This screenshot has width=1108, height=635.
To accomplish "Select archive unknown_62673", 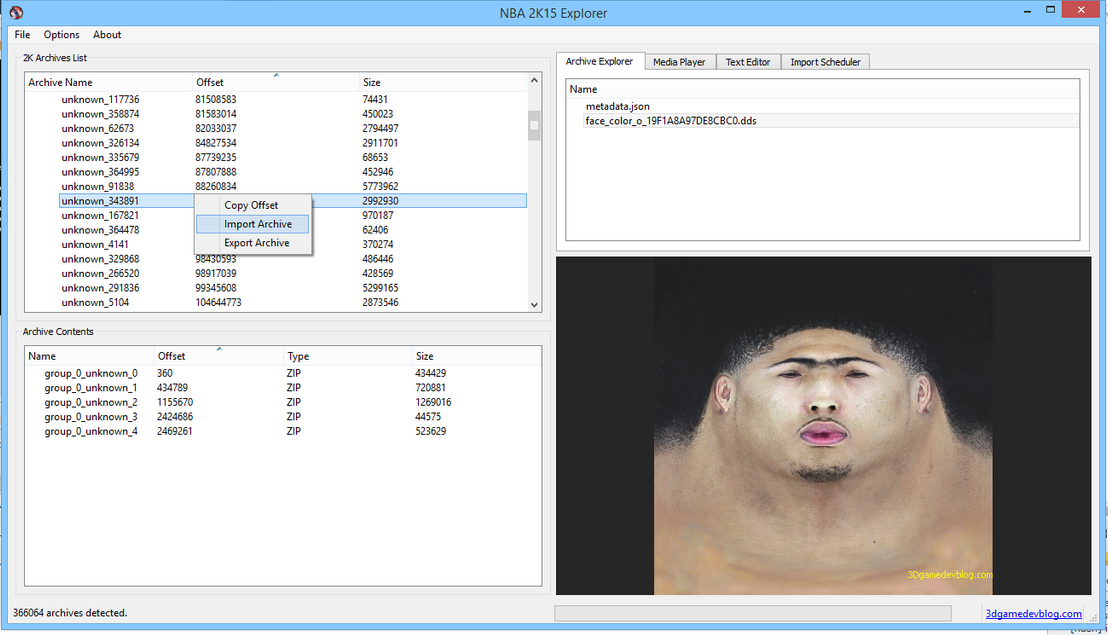I will point(98,129).
